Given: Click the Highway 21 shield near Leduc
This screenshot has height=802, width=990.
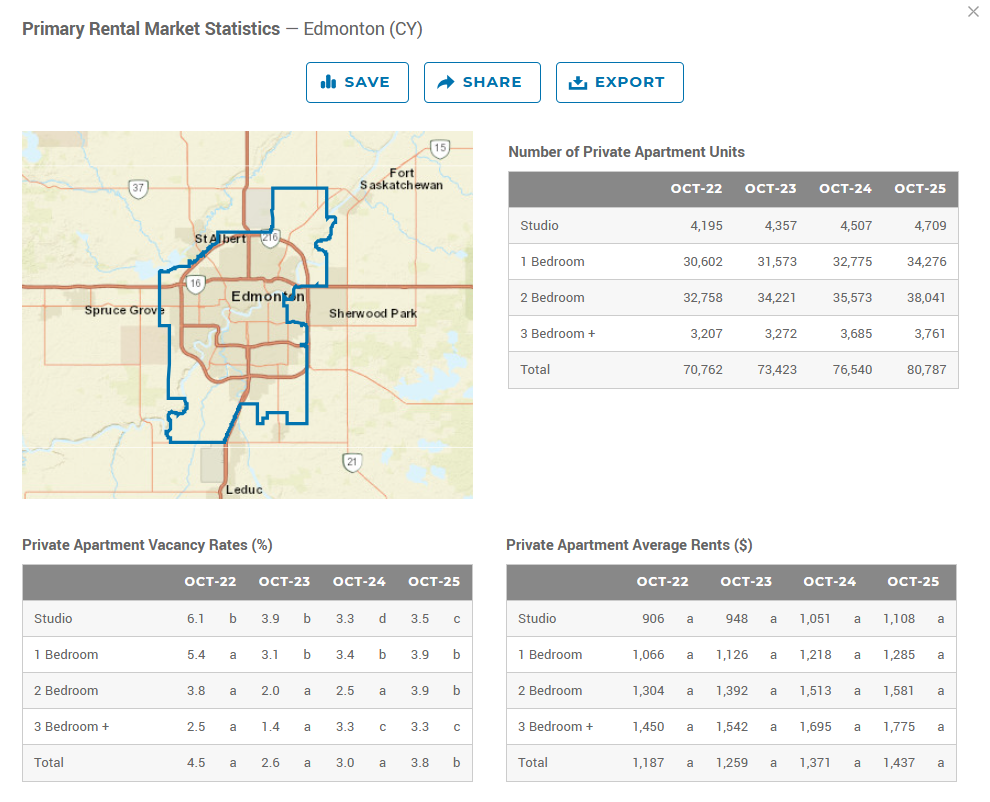Looking at the screenshot, I should 351,461.
